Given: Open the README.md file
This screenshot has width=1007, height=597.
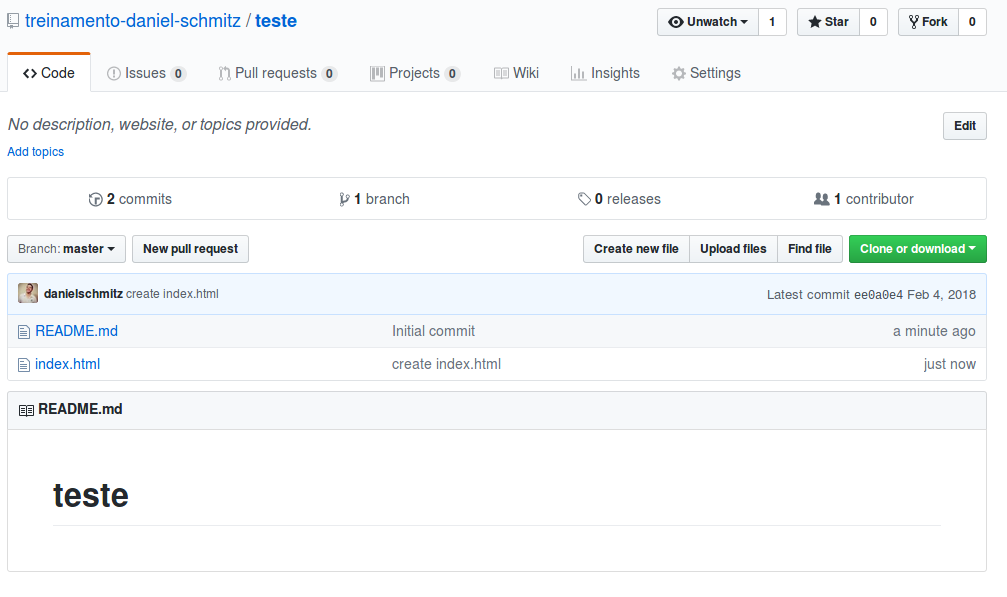Looking at the screenshot, I should coord(76,331).
